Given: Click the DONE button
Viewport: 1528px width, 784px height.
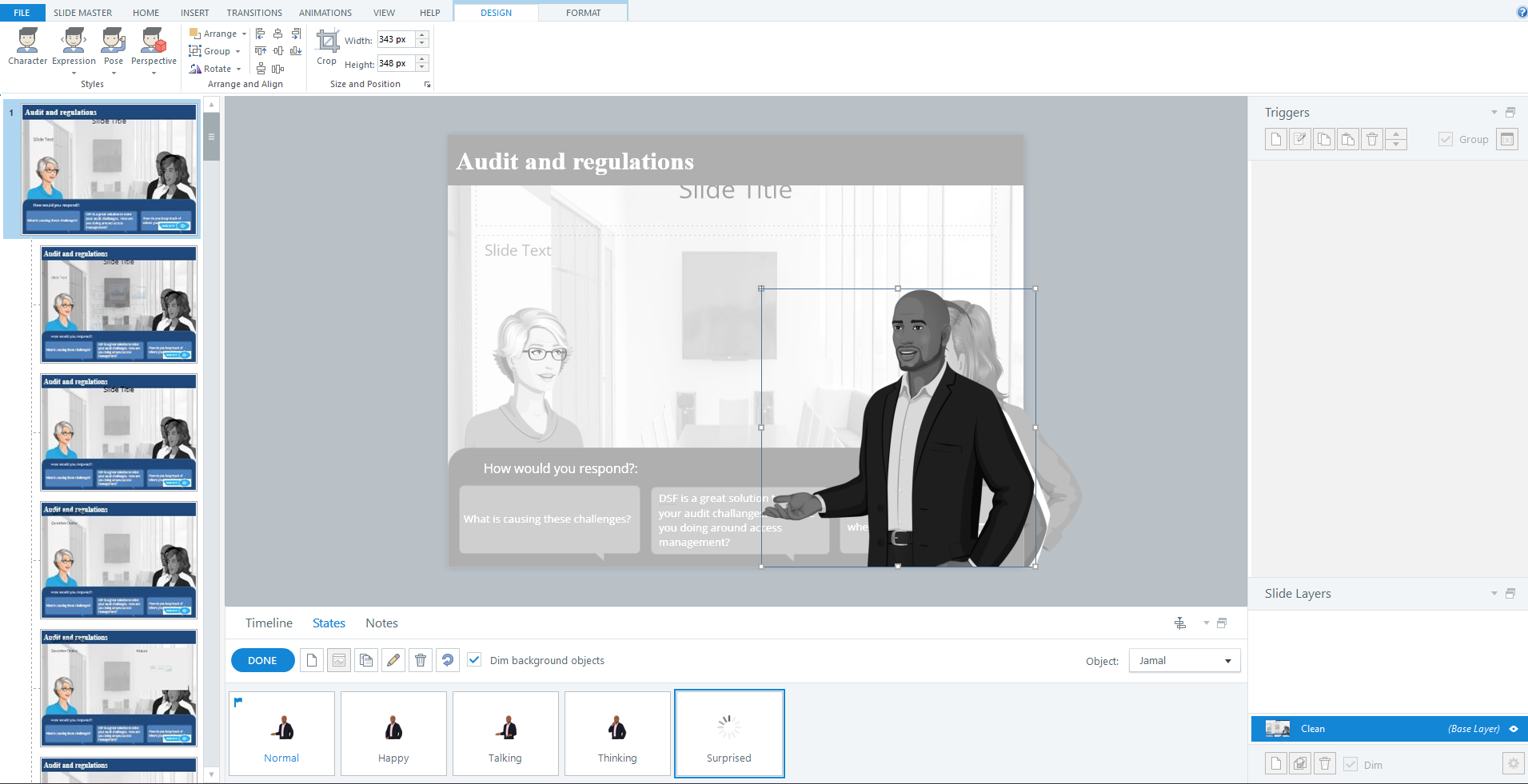Looking at the screenshot, I should [262, 661].
